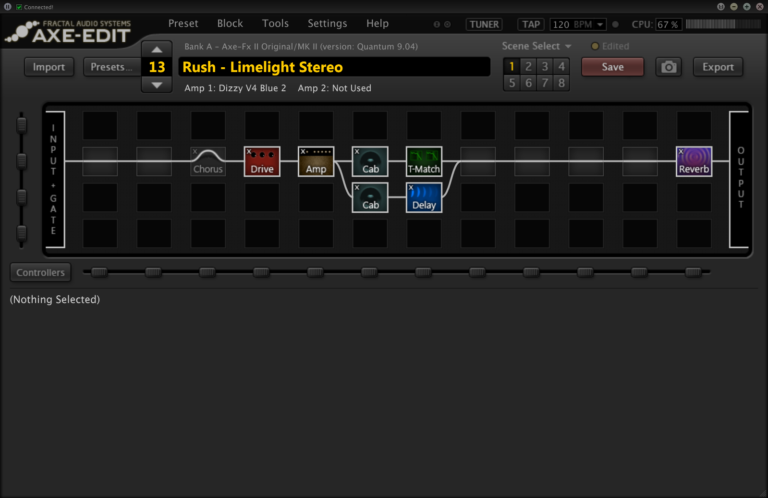
Task: Click the MIDI activity indicator icons
Action: (x=442, y=24)
